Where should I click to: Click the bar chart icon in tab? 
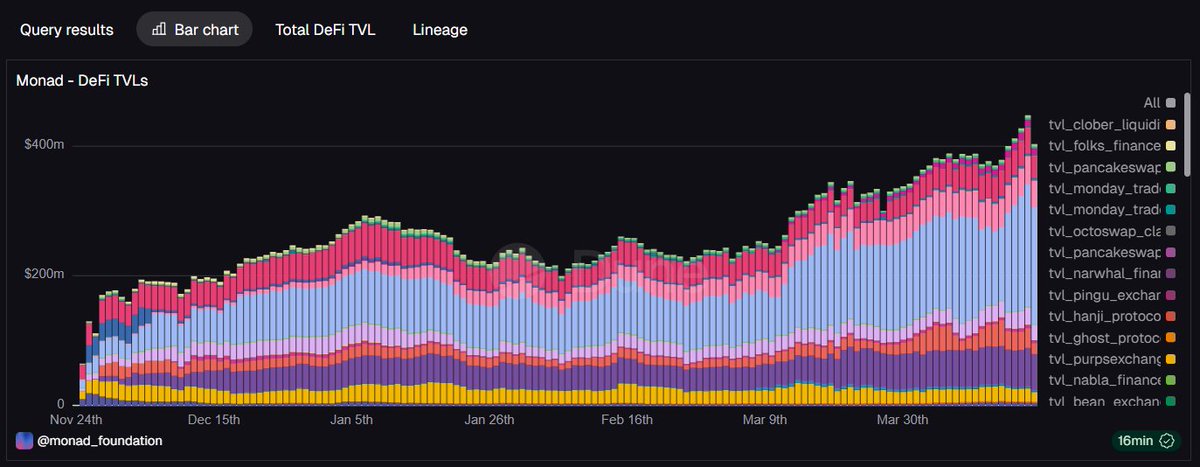[159, 29]
